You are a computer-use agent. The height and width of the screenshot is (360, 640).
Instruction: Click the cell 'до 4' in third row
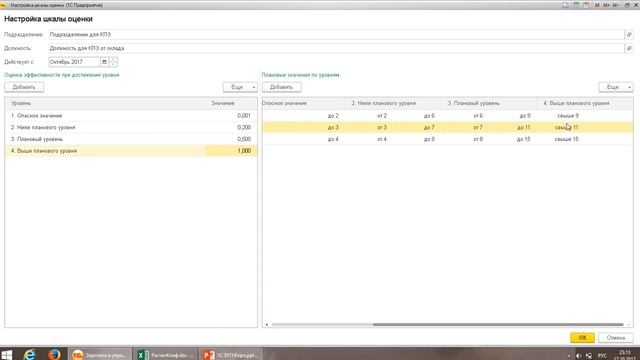pos(333,139)
